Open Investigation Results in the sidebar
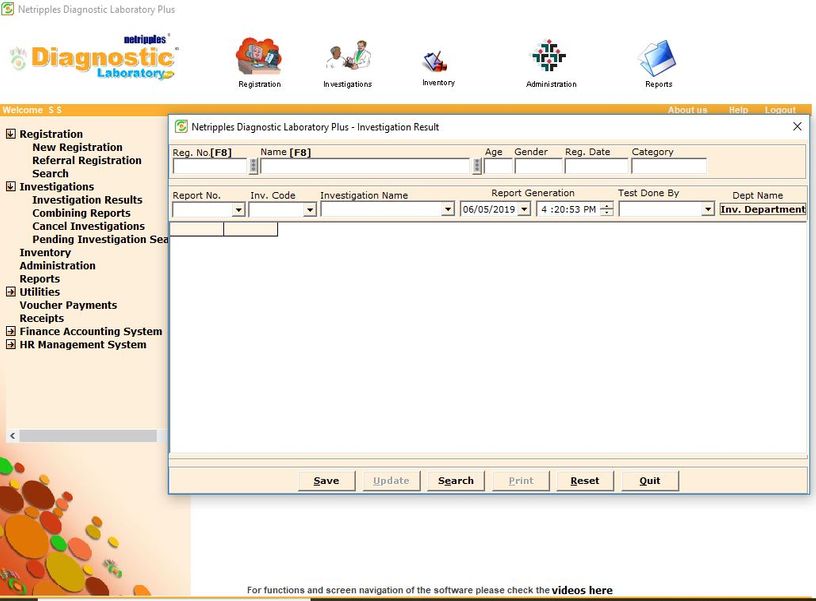Screen dimensions: 816x601 click(87, 200)
